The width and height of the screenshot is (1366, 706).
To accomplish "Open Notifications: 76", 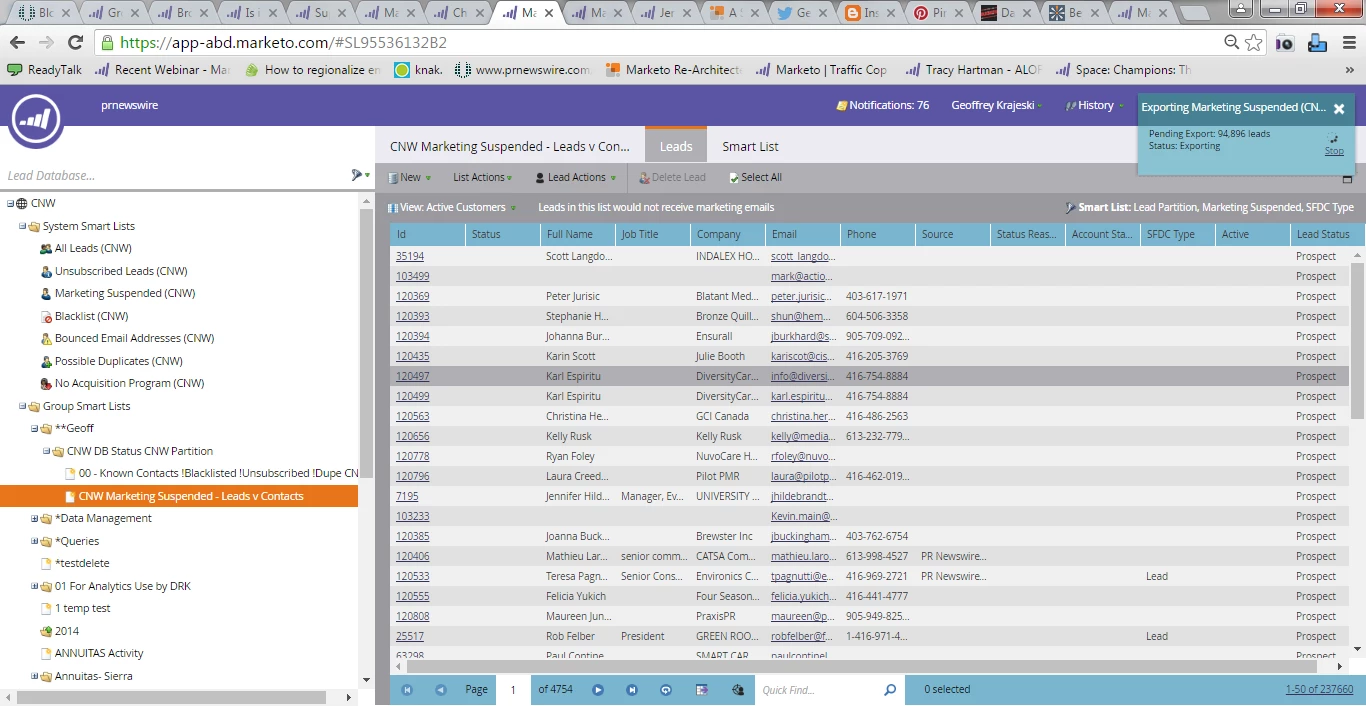I will point(883,105).
